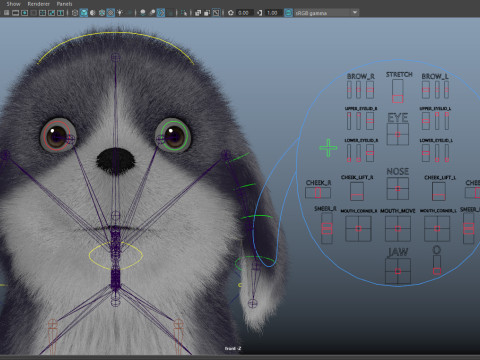Screen dimensions: 480x360
Task: Switch to Wireframe shading
Action: 75,13
